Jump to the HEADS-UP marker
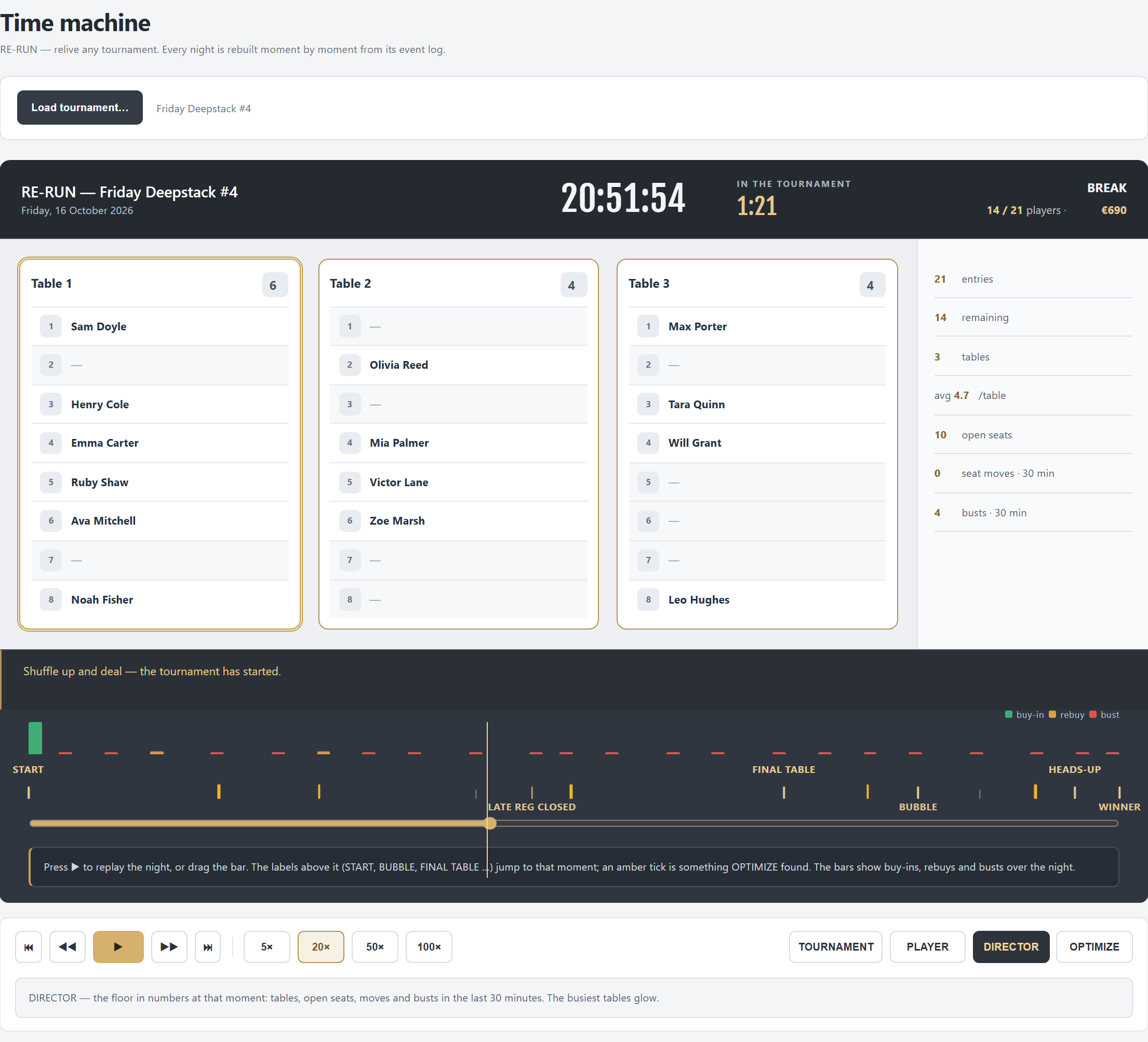1148x1042 pixels. (x=1075, y=770)
